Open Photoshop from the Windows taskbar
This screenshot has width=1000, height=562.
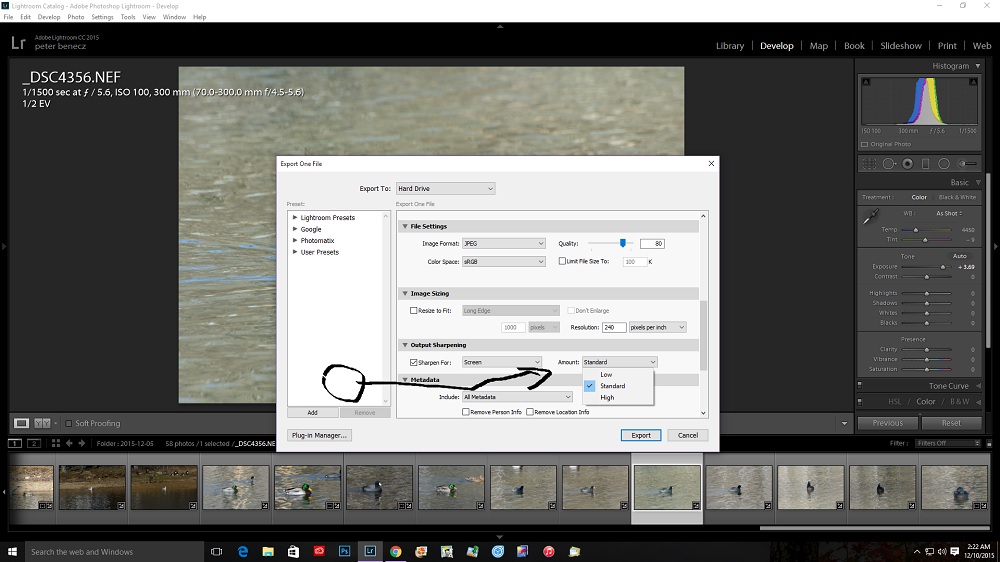(344, 551)
